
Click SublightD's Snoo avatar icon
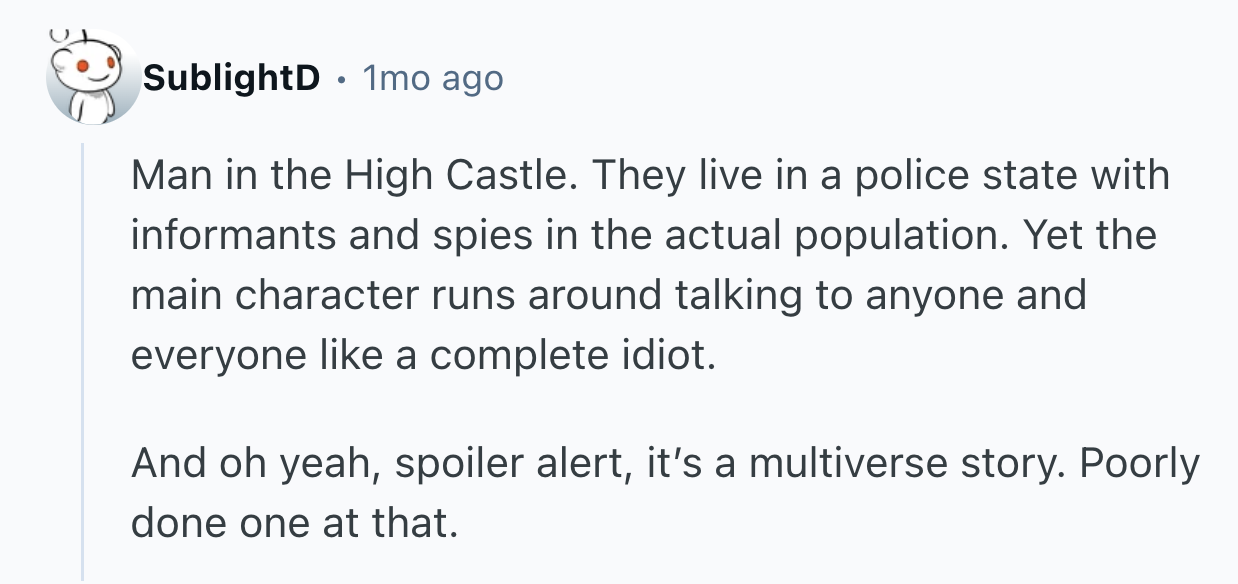pyautogui.click(x=91, y=78)
